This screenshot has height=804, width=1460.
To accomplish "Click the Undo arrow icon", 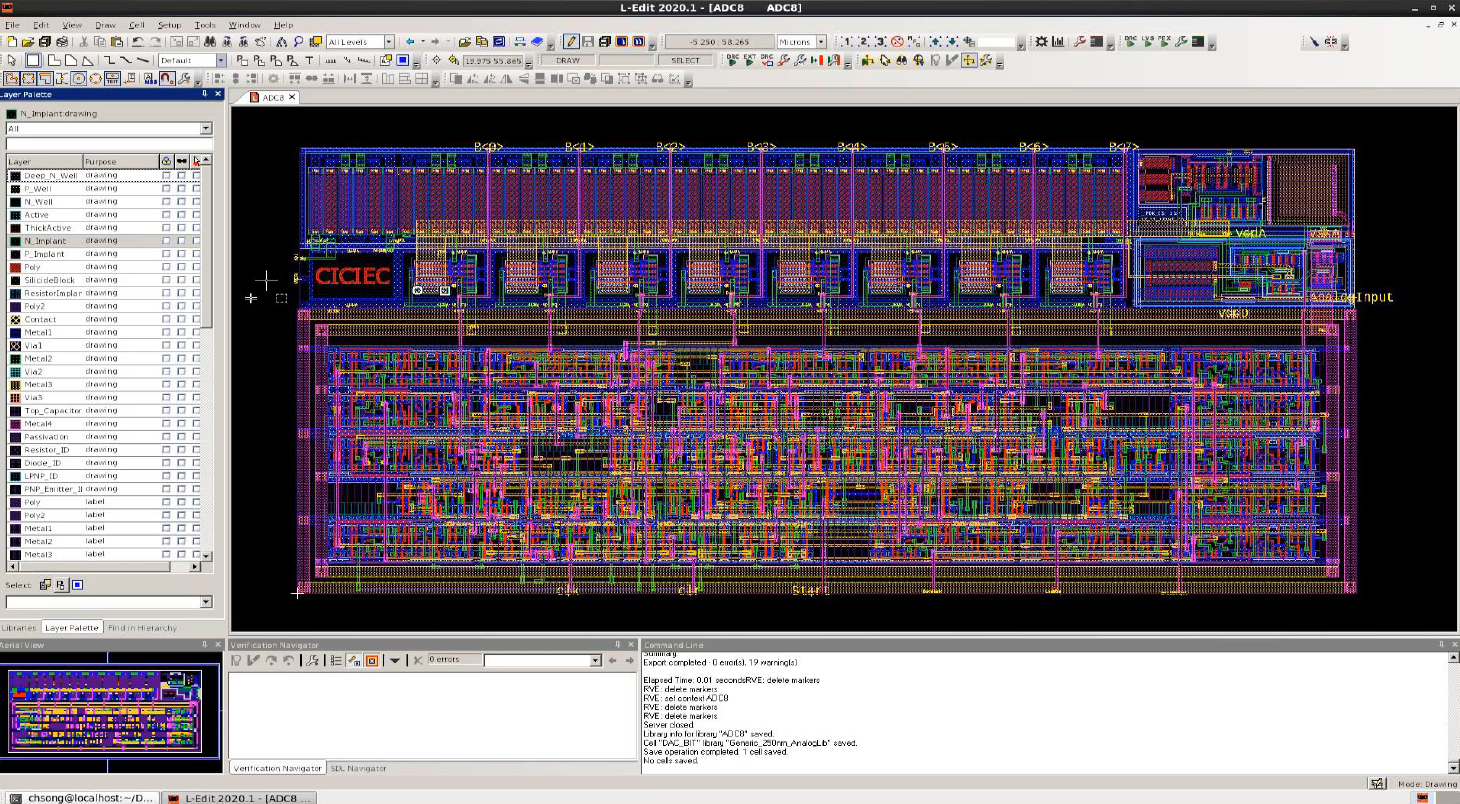I will (x=138, y=42).
